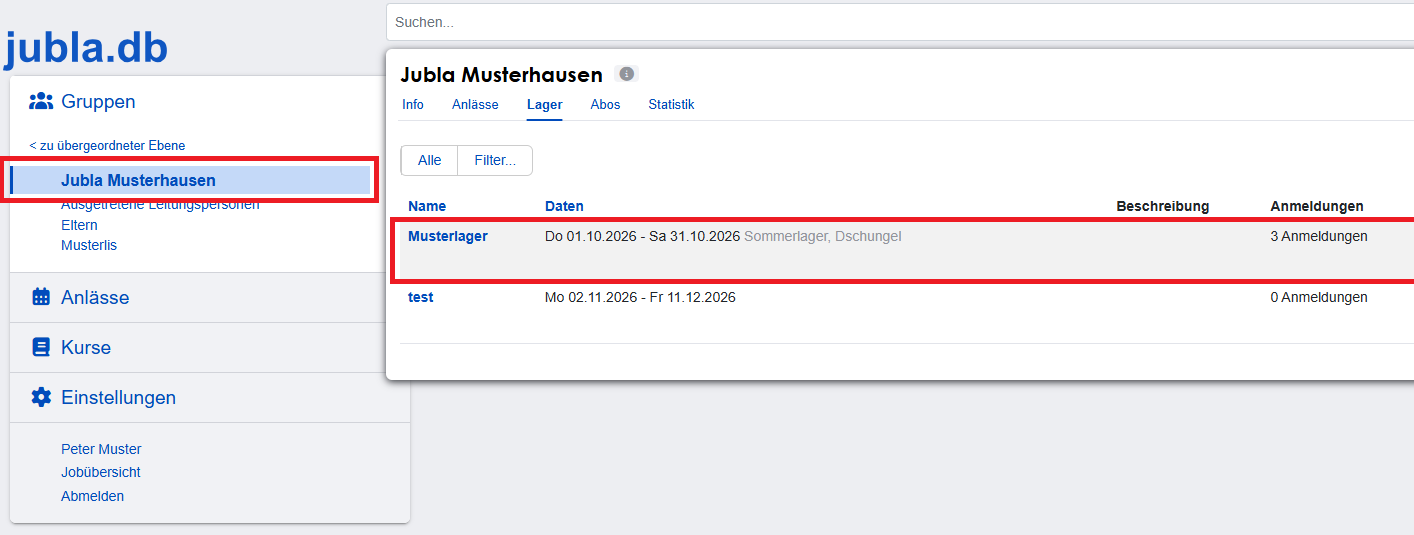1414x535 pixels.
Task: Click the Anlässe calendar icon
Action: tap(41, 297)
